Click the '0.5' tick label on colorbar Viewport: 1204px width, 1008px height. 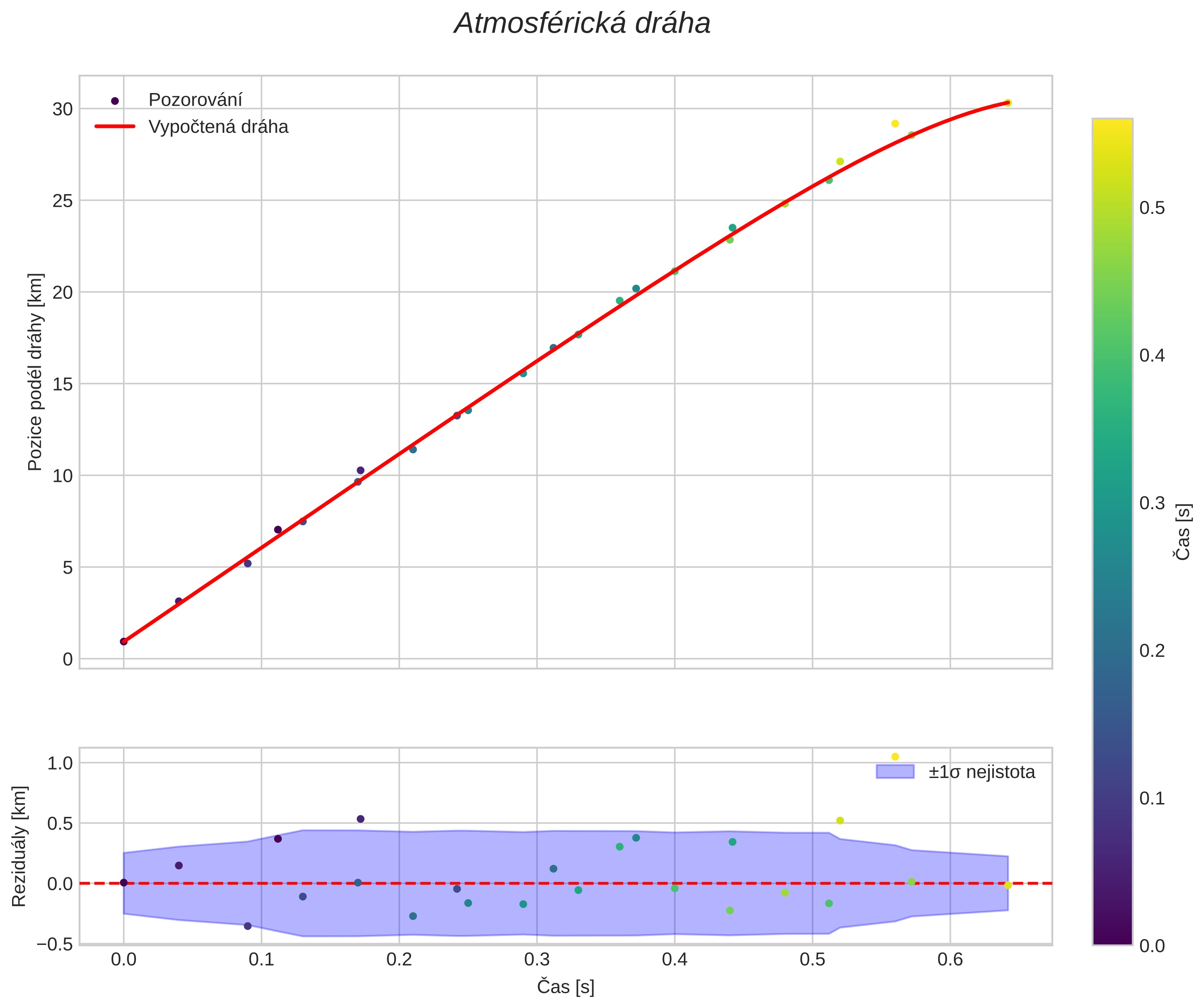tap(1152, 208)
